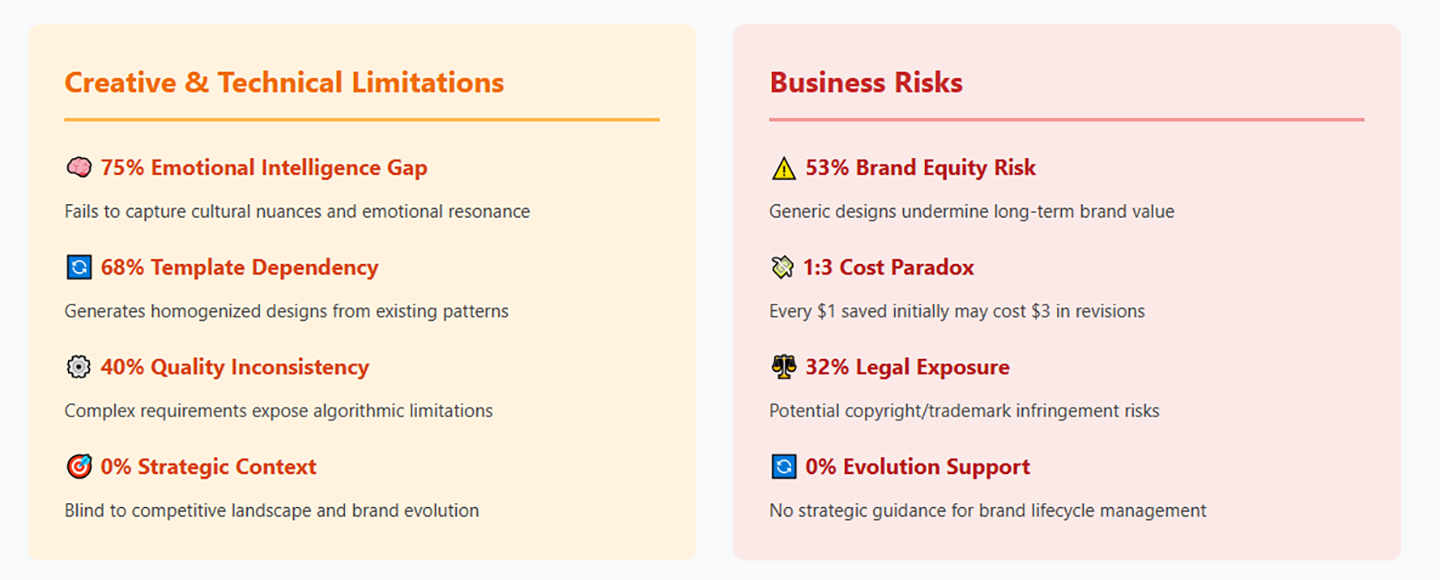Click the copyright/trademark infringement risks description
1440x580 pixels.
964,411
